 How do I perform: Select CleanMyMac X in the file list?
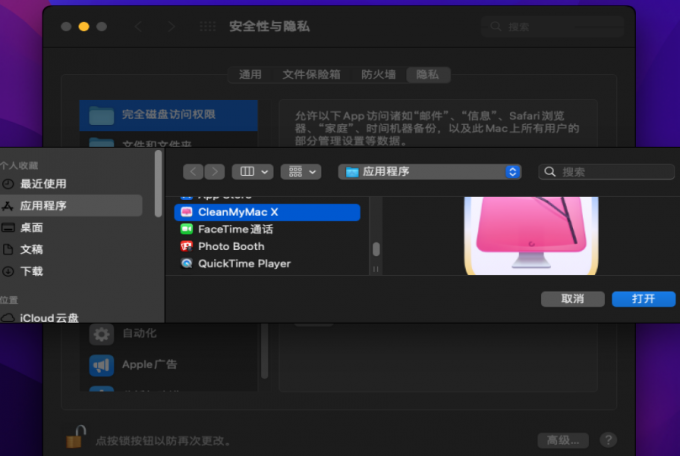(x=267, y=212)
